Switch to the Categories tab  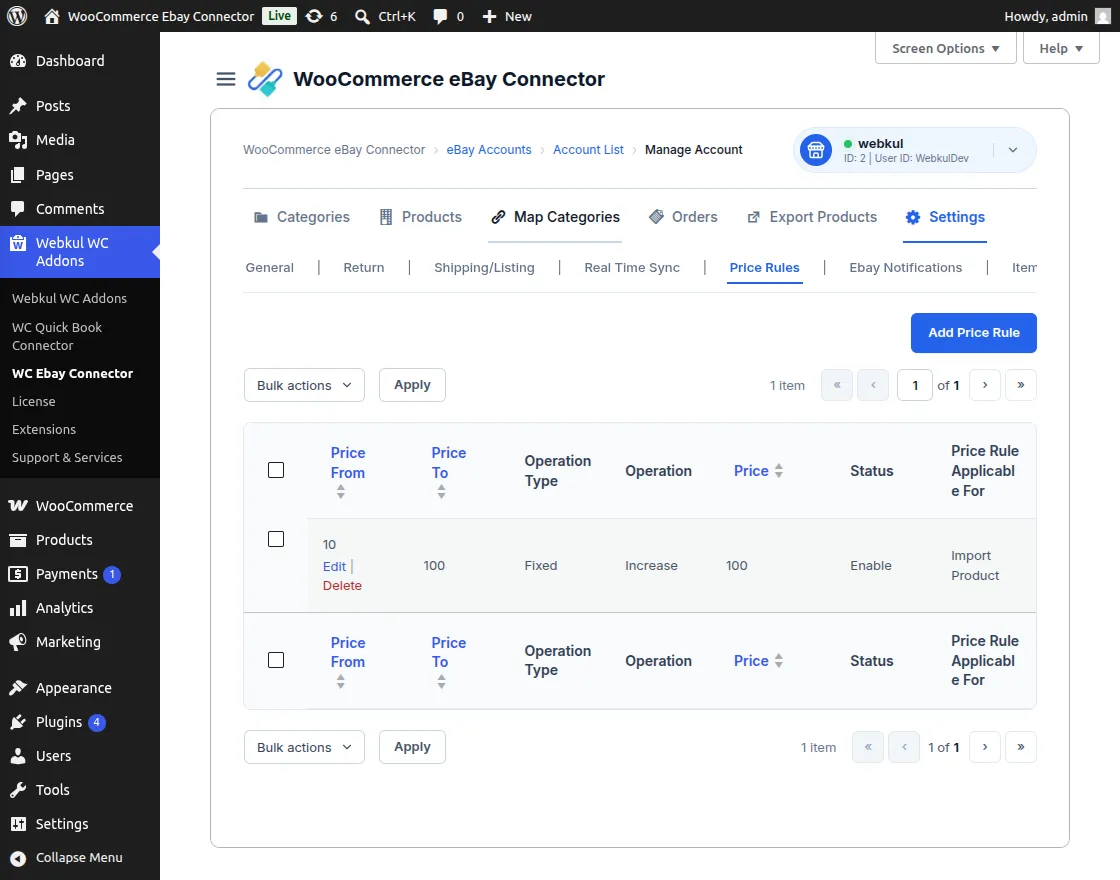tap(301, 217)
